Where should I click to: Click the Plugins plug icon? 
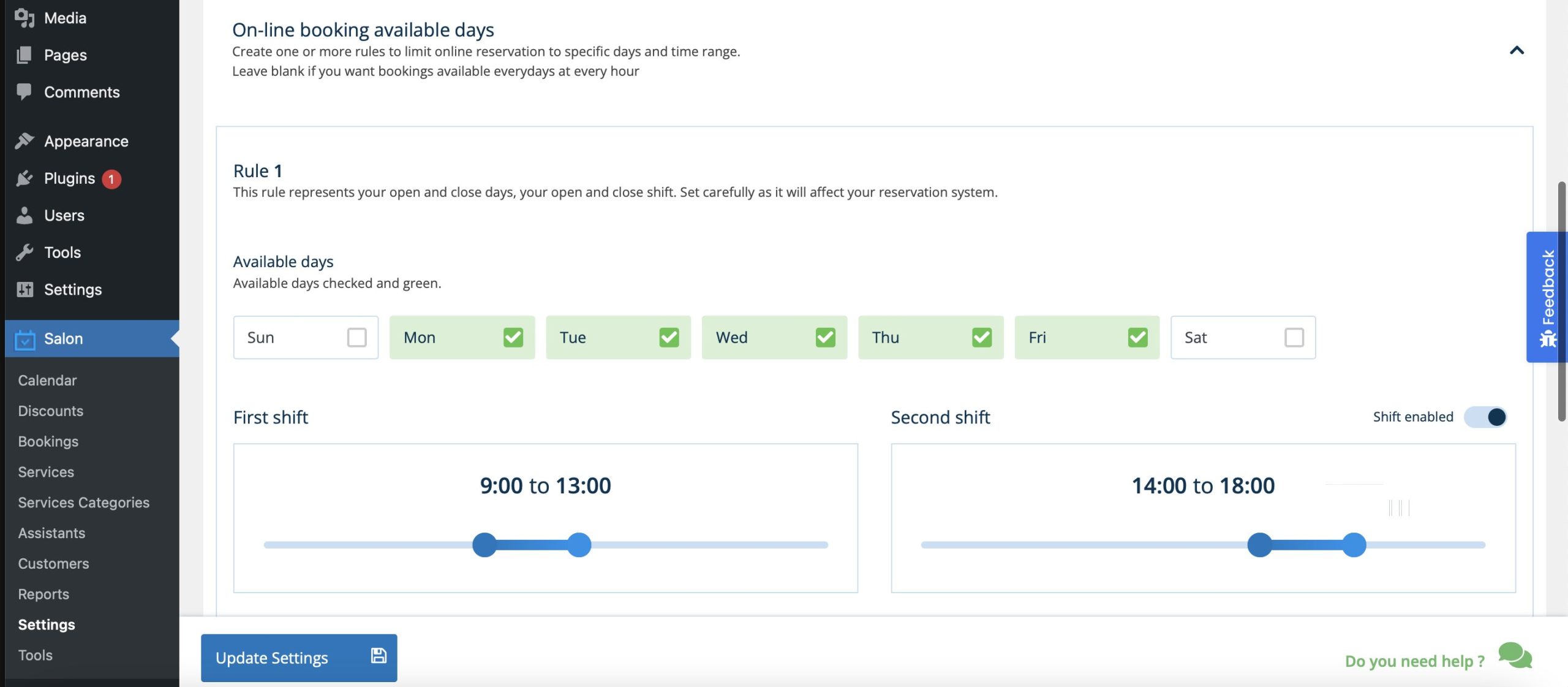point(24,178)
